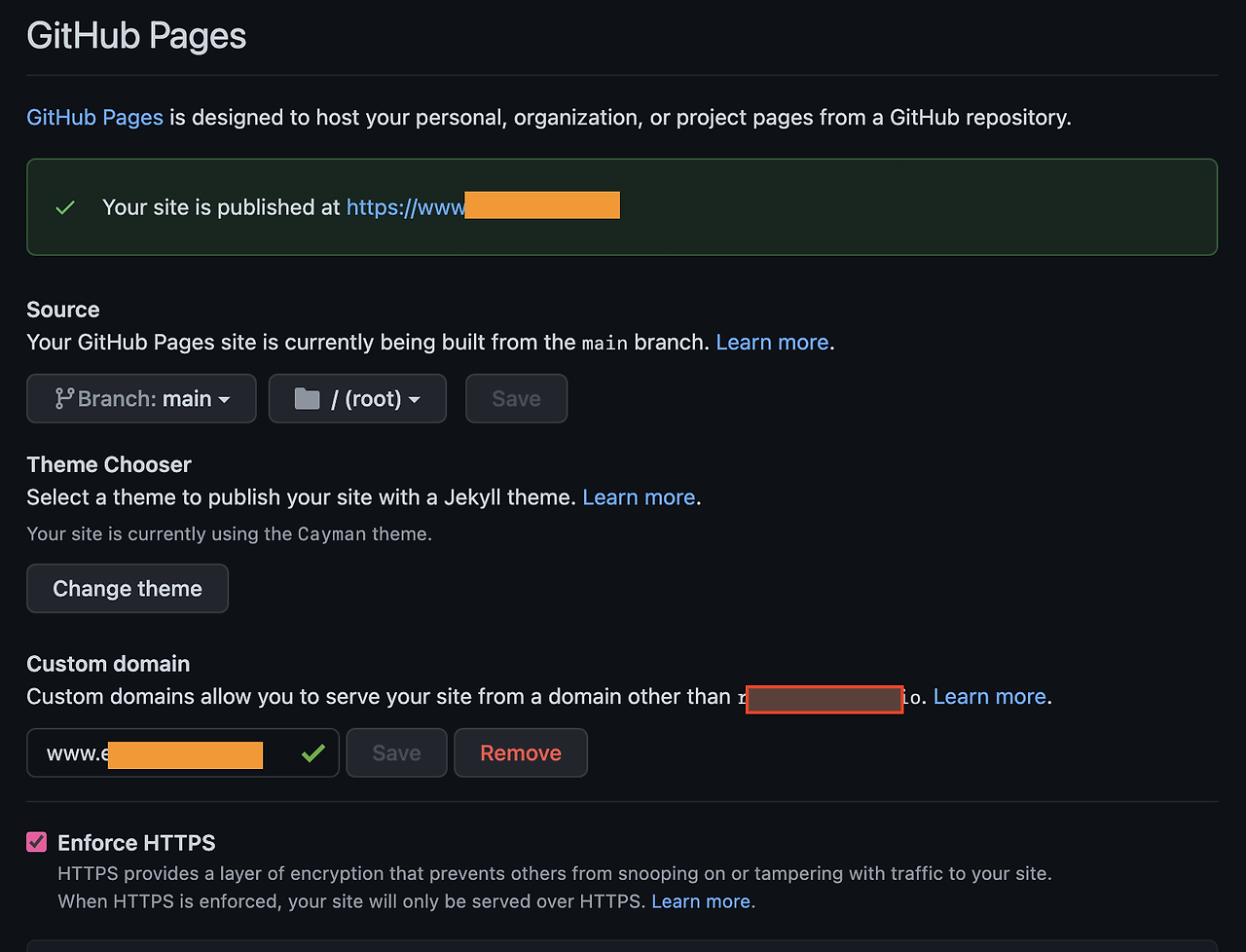Screen dimensions: 1246x952
Task: Click the Theme Chooser section heading
Action: point(109,464)
